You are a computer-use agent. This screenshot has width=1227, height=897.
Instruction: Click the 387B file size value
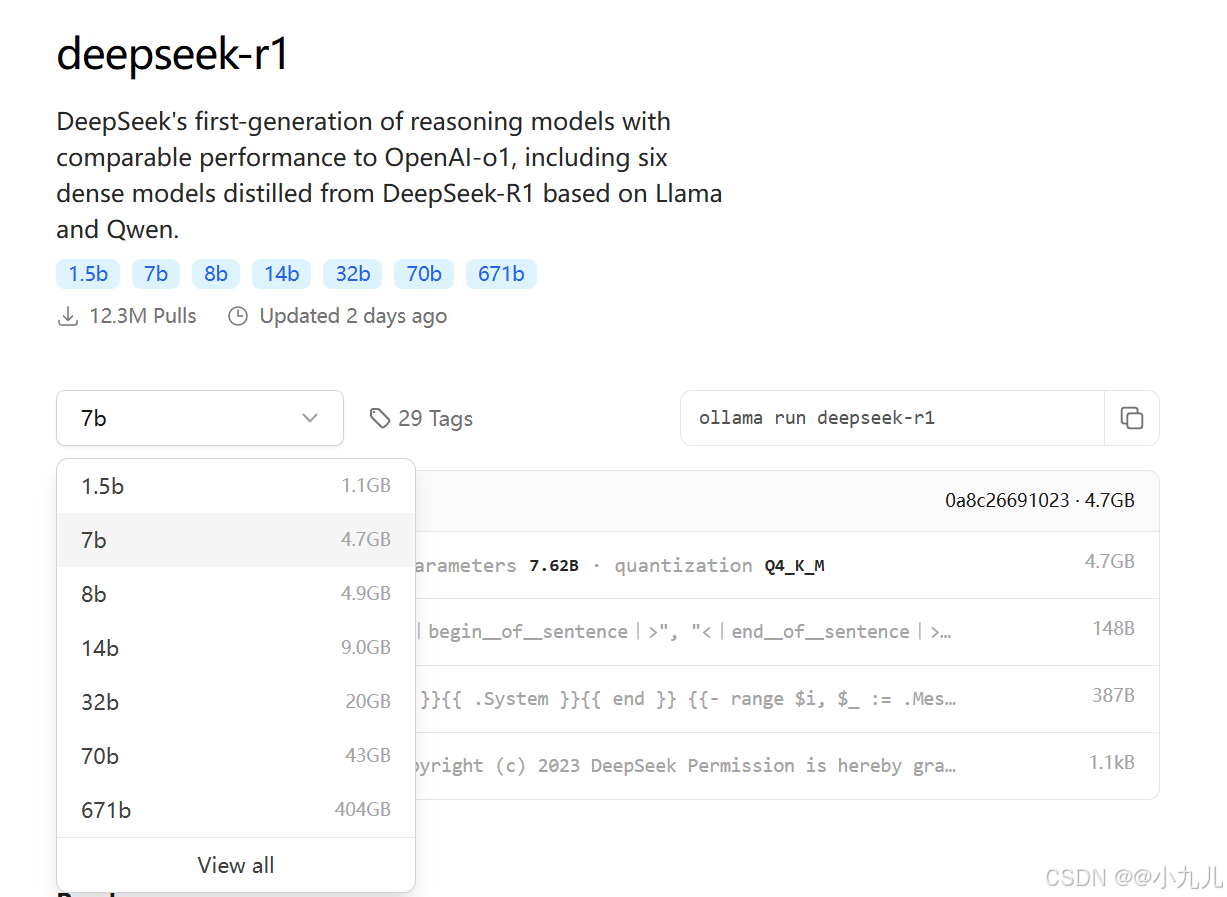[x=1113, y=695]
